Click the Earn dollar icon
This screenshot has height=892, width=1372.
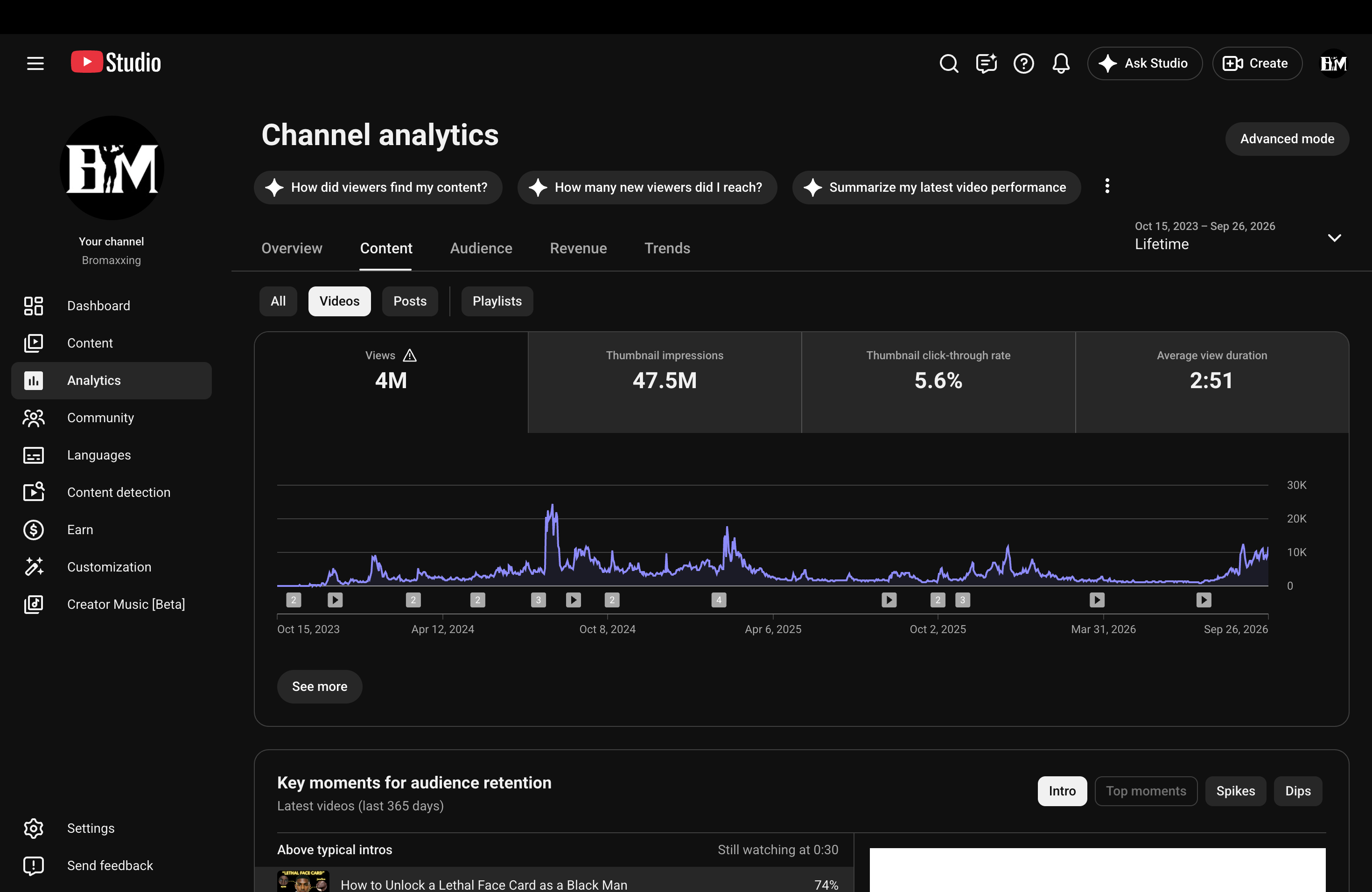point(34,530)
